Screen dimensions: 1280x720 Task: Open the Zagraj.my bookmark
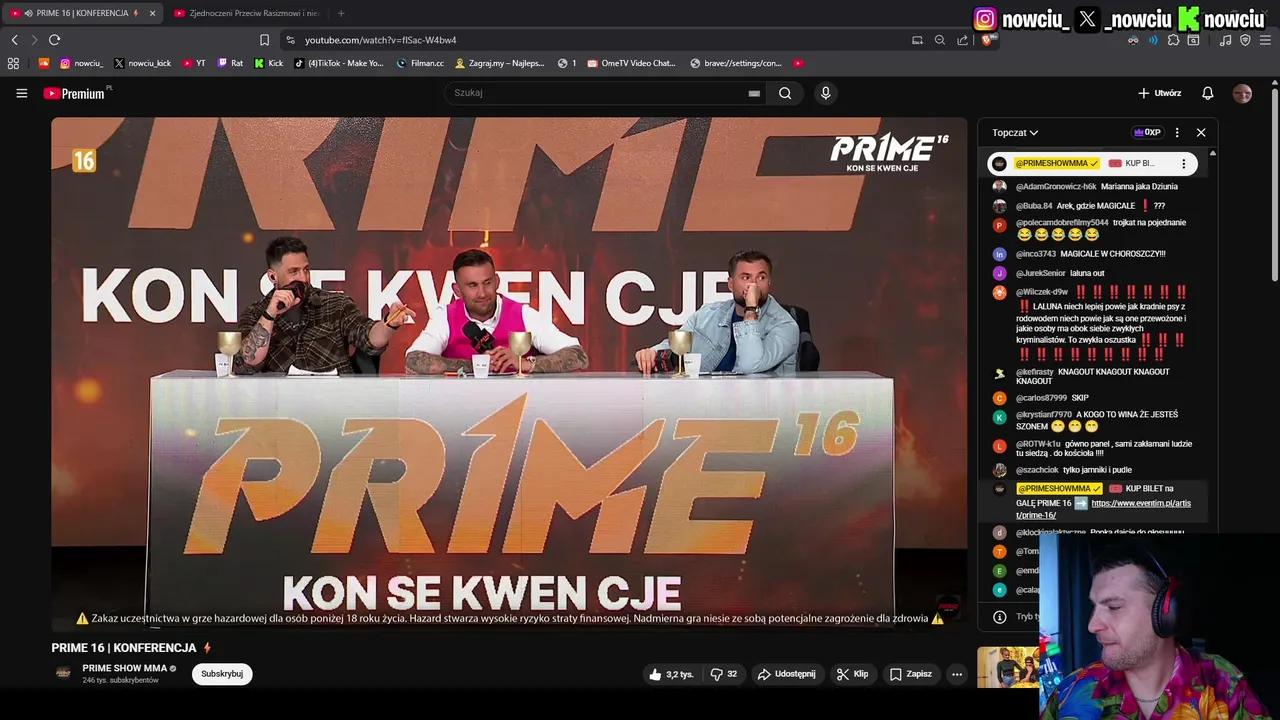coord(500,63)
